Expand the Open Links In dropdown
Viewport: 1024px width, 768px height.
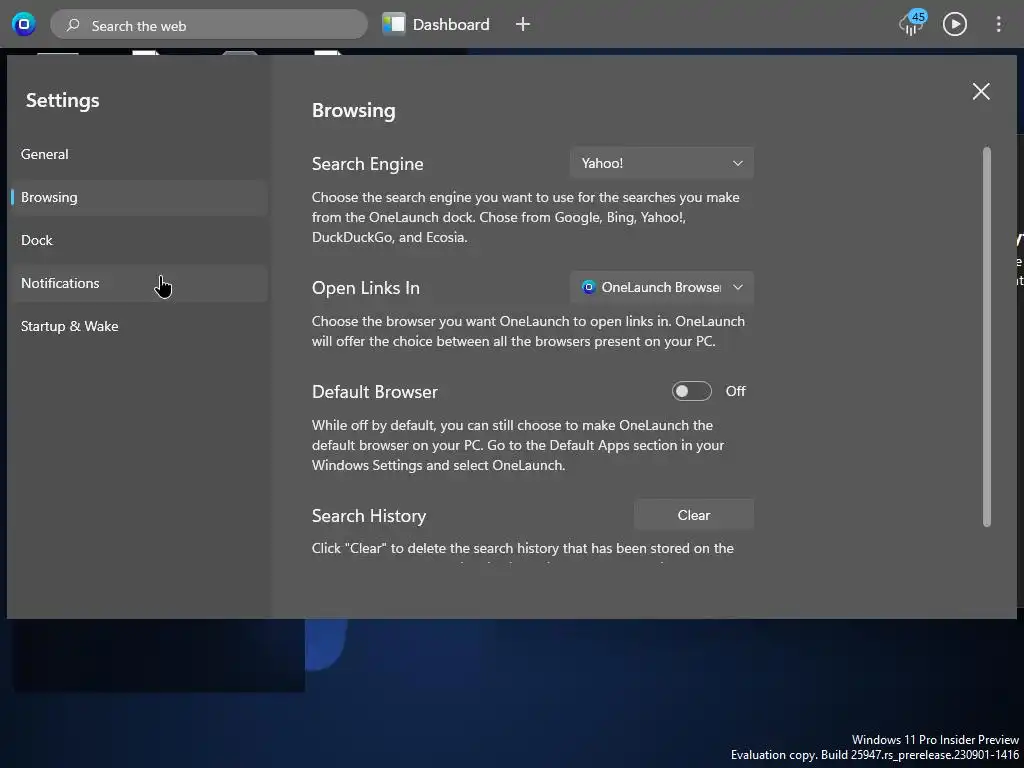click(x=662, y=287)
